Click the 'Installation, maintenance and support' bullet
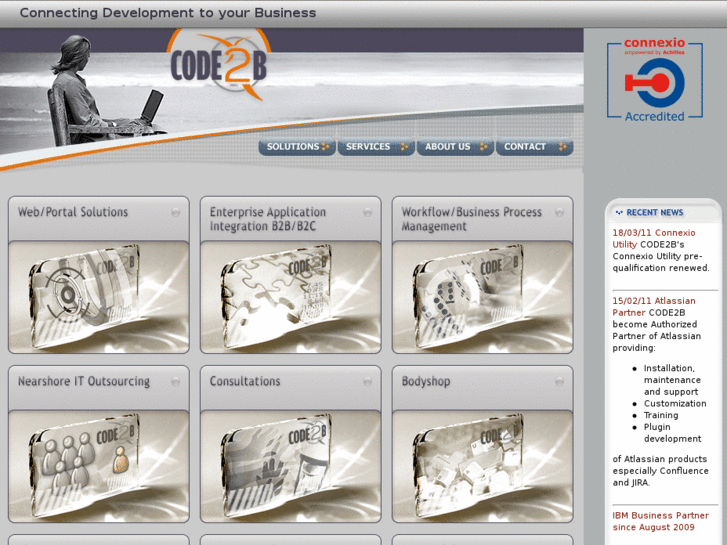Viewport: 727px width, 545px height. click(x=672, y=380)
